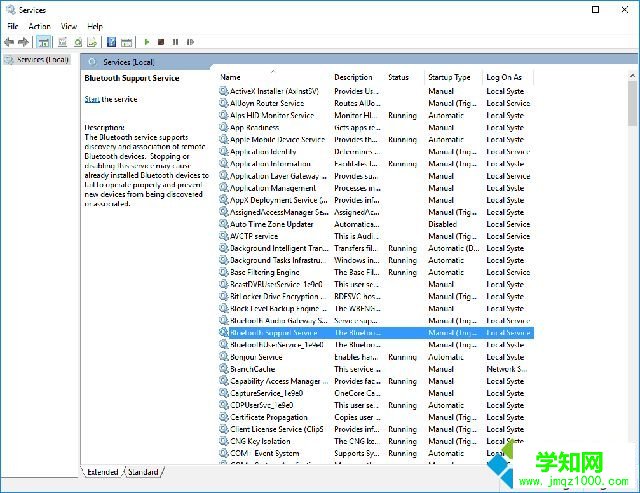Switch to the Extended tab
640x493 pixels.
(x=102, y=472)
